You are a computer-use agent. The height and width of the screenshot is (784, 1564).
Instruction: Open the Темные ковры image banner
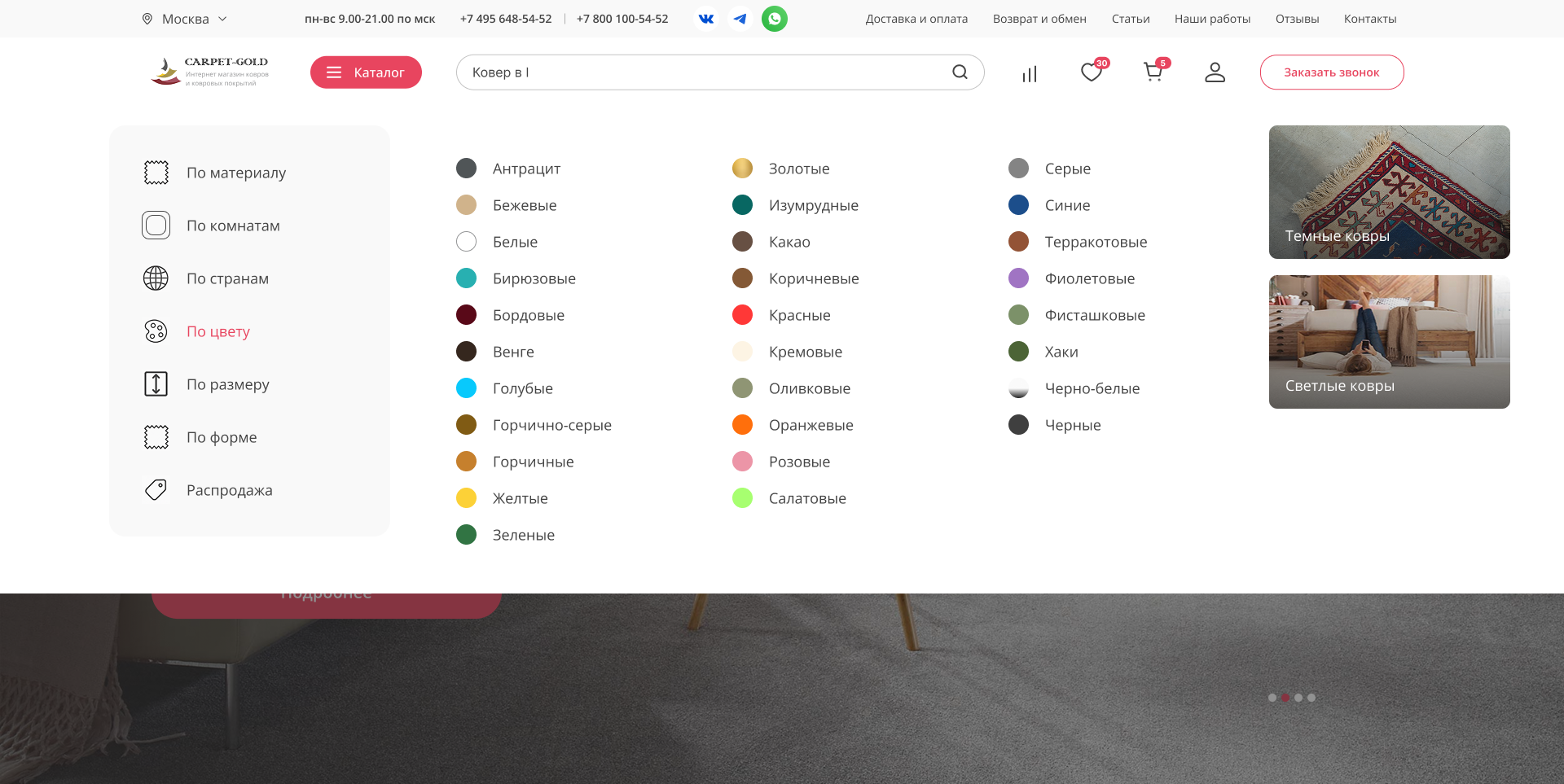[x=1389, y=192]
